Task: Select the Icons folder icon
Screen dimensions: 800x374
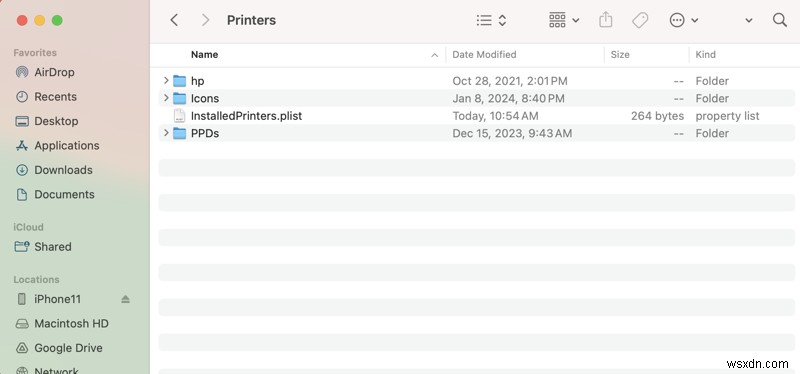Action: point(180,98)
